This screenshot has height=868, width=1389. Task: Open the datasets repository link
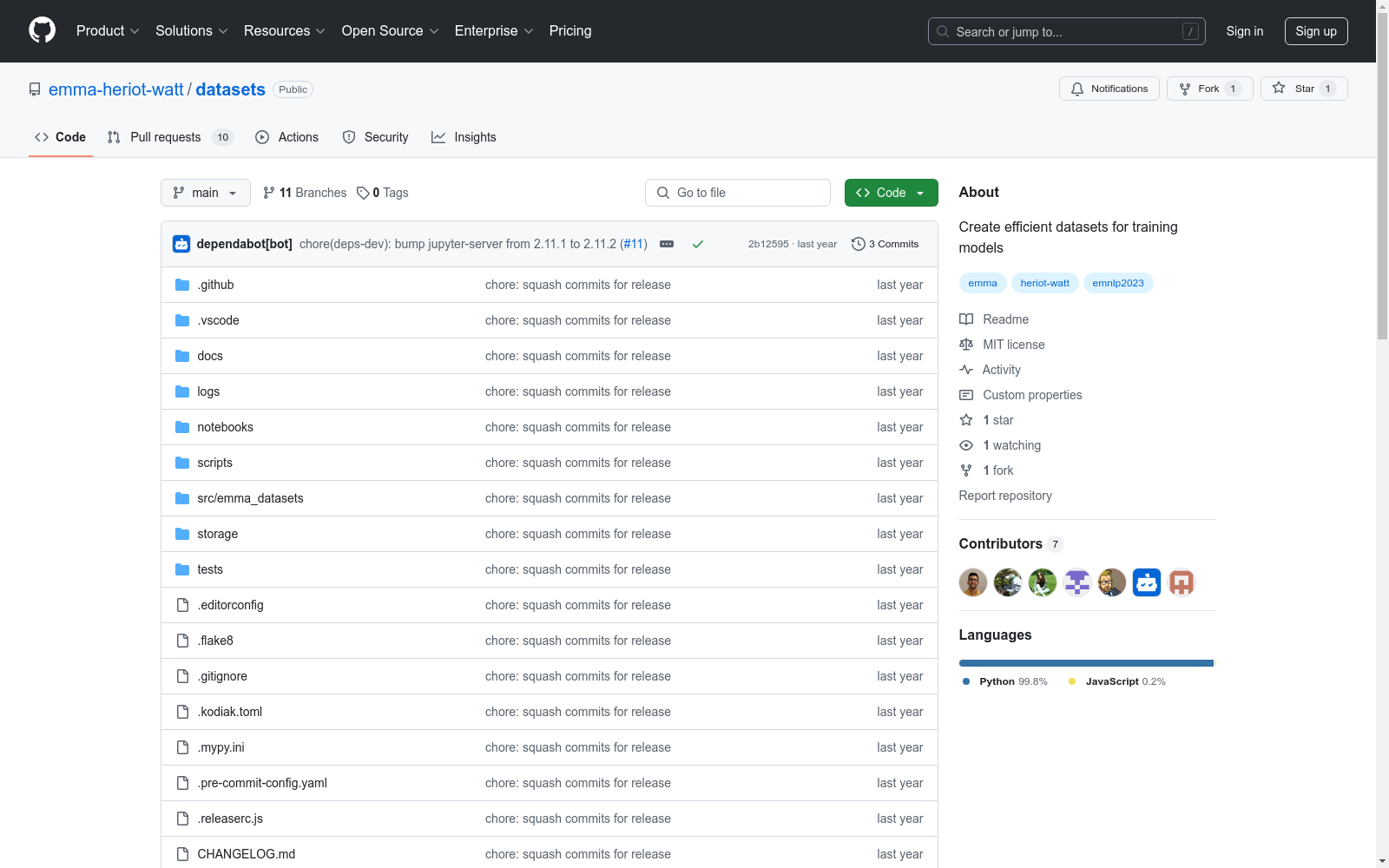231,89
